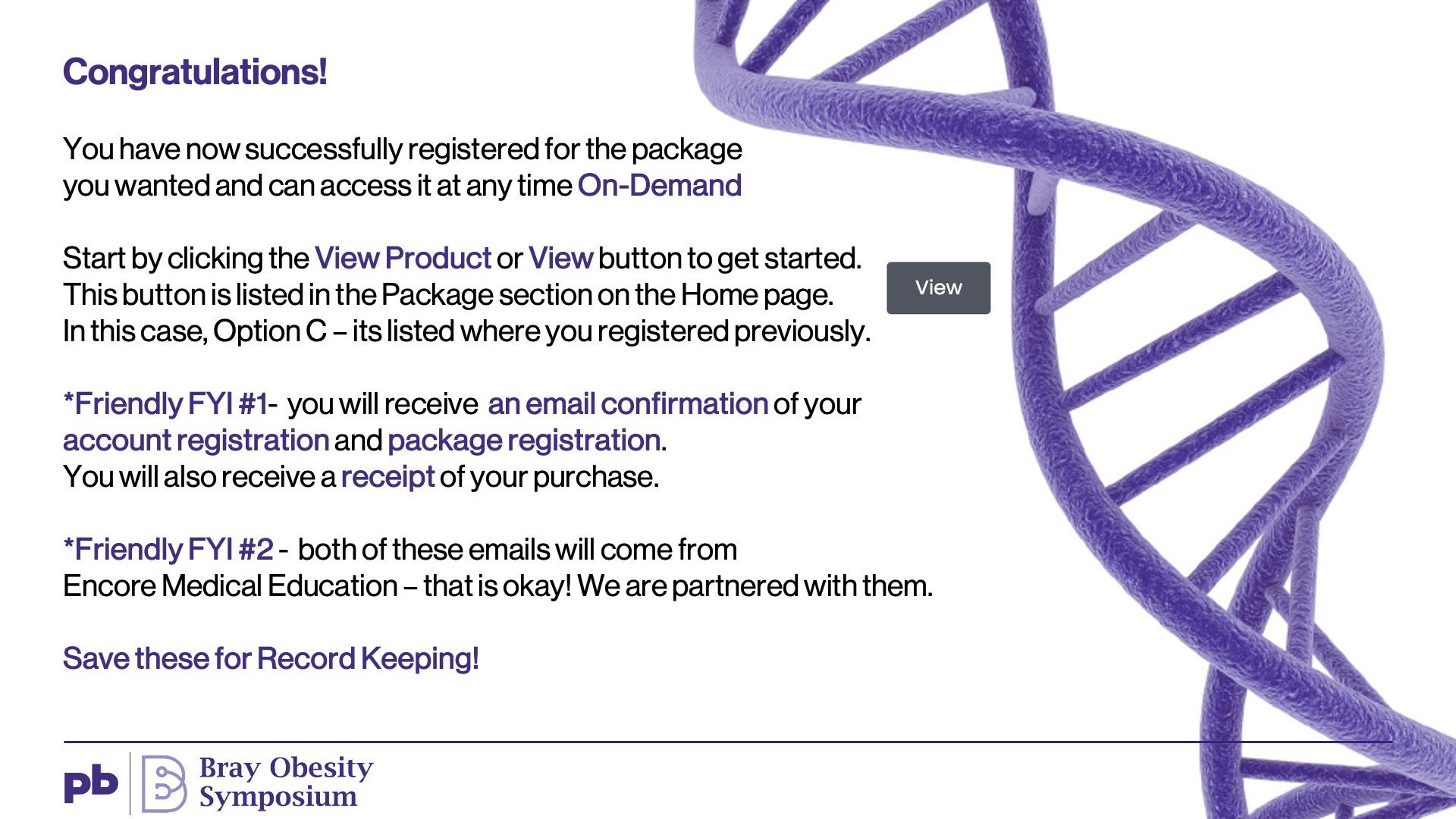Click 'Save these for Record Keeping!' text
The image size is (1456, 819).
[x=271, y=659]
